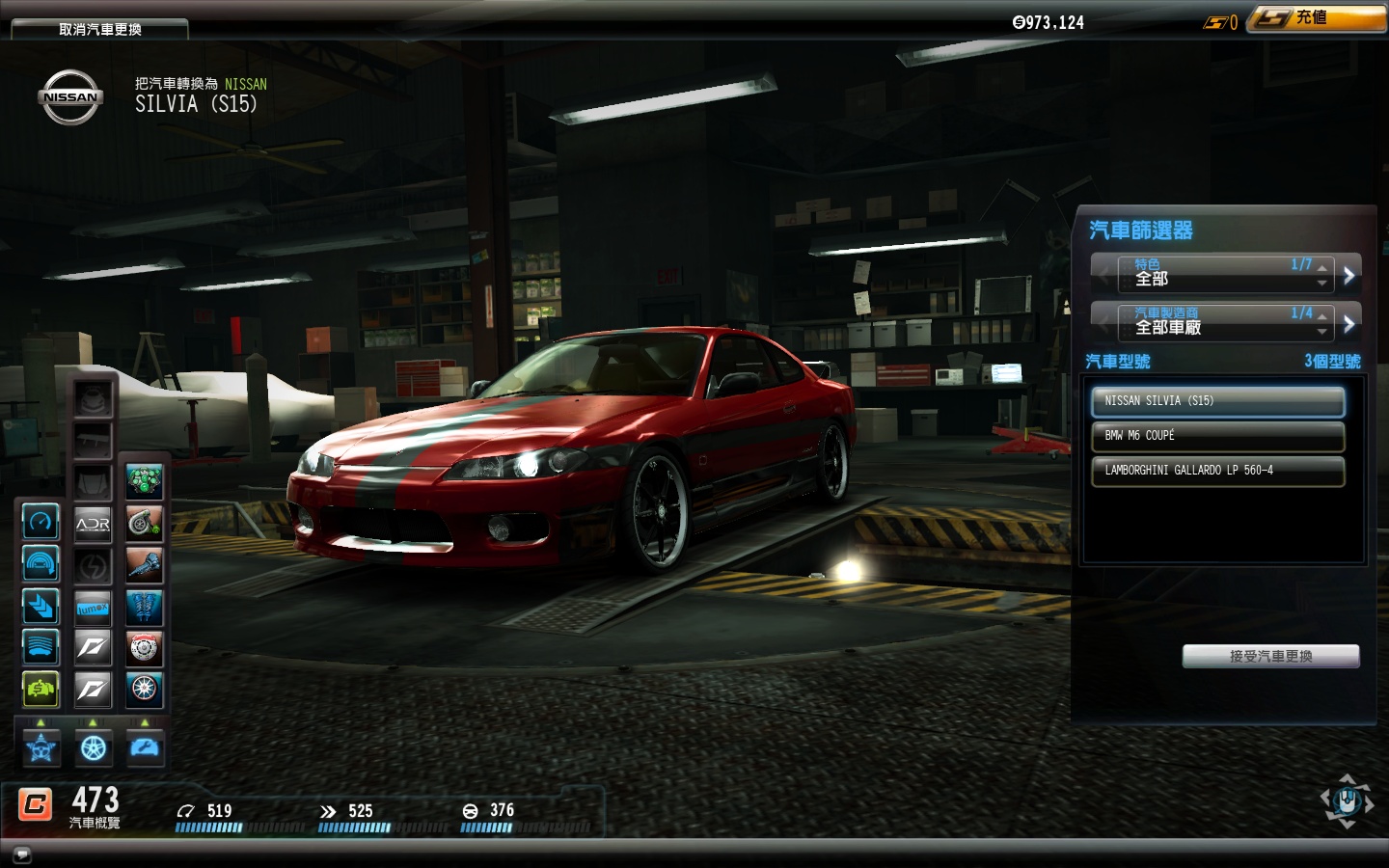Open the engine performance part slot

[145, 481]
